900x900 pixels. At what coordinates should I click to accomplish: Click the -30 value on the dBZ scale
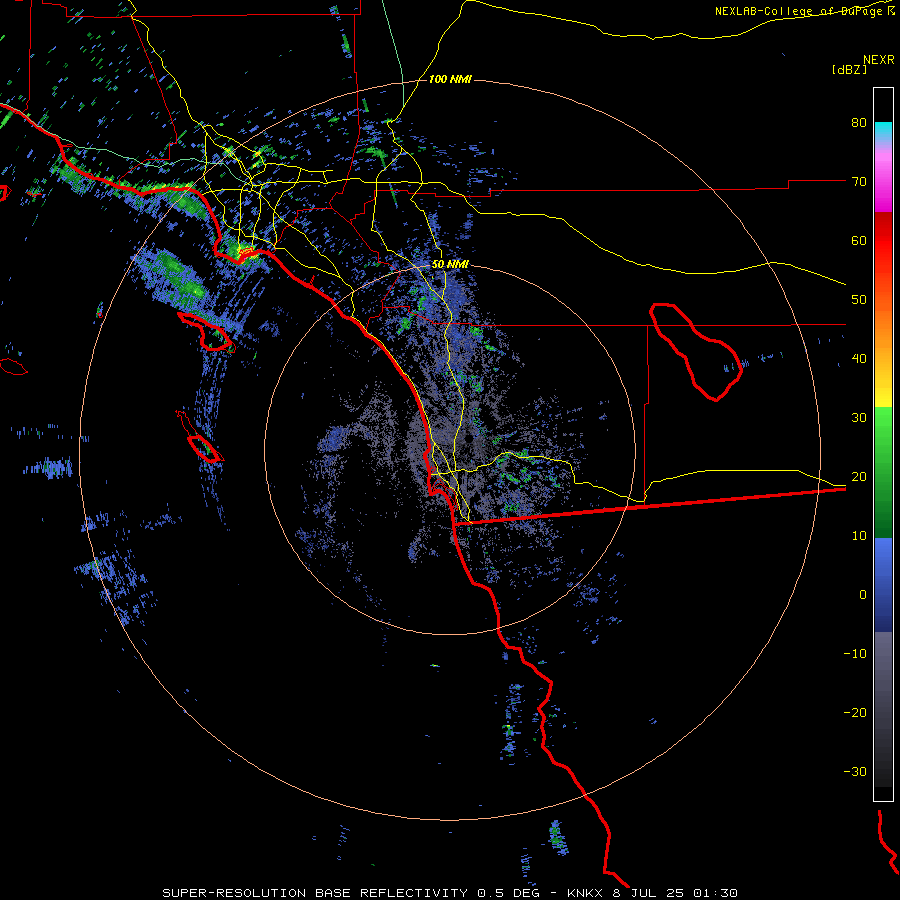click(855, 772)
